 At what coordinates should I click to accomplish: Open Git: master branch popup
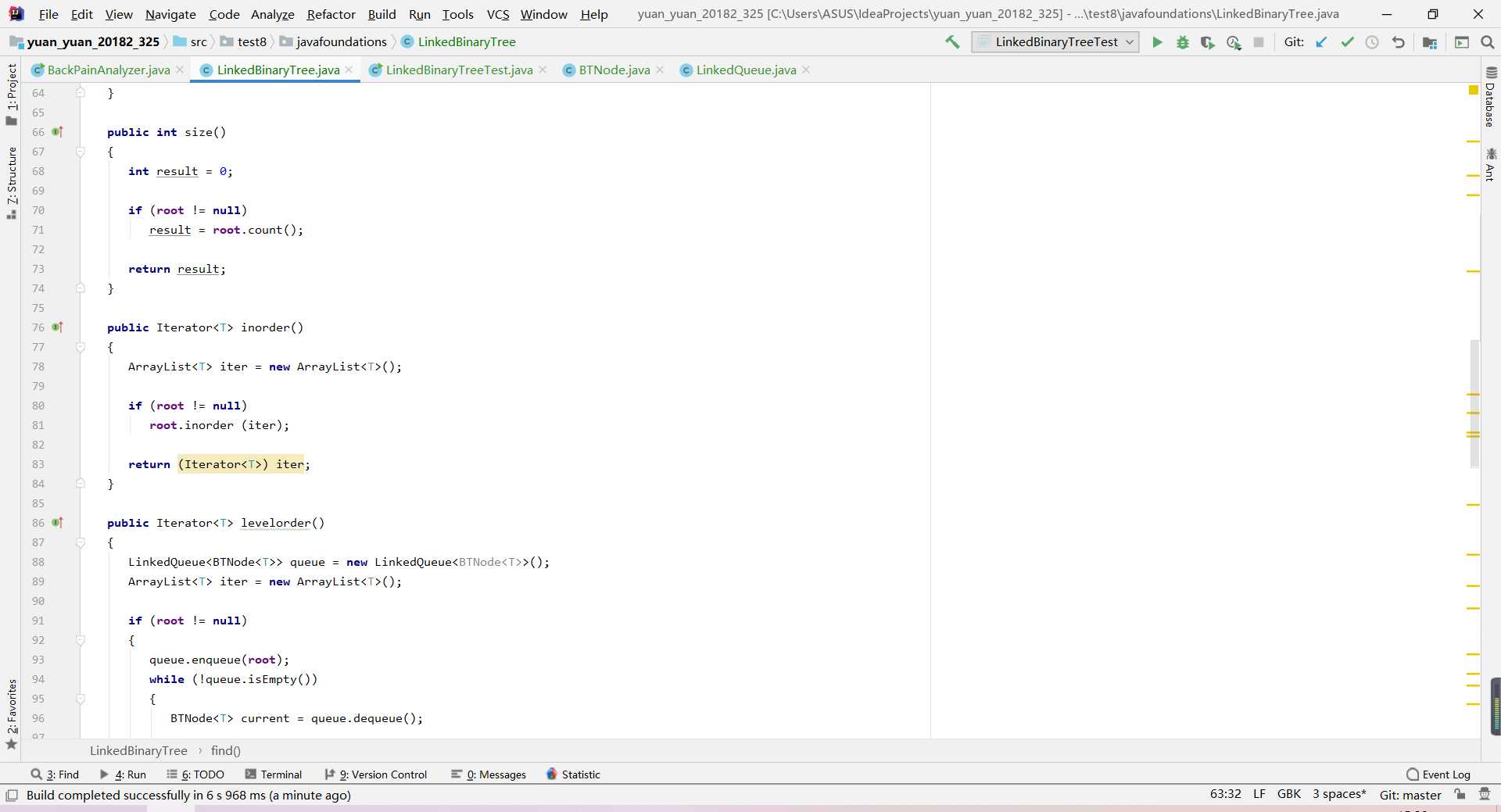pyautogui.click(x=1410, y=795)
